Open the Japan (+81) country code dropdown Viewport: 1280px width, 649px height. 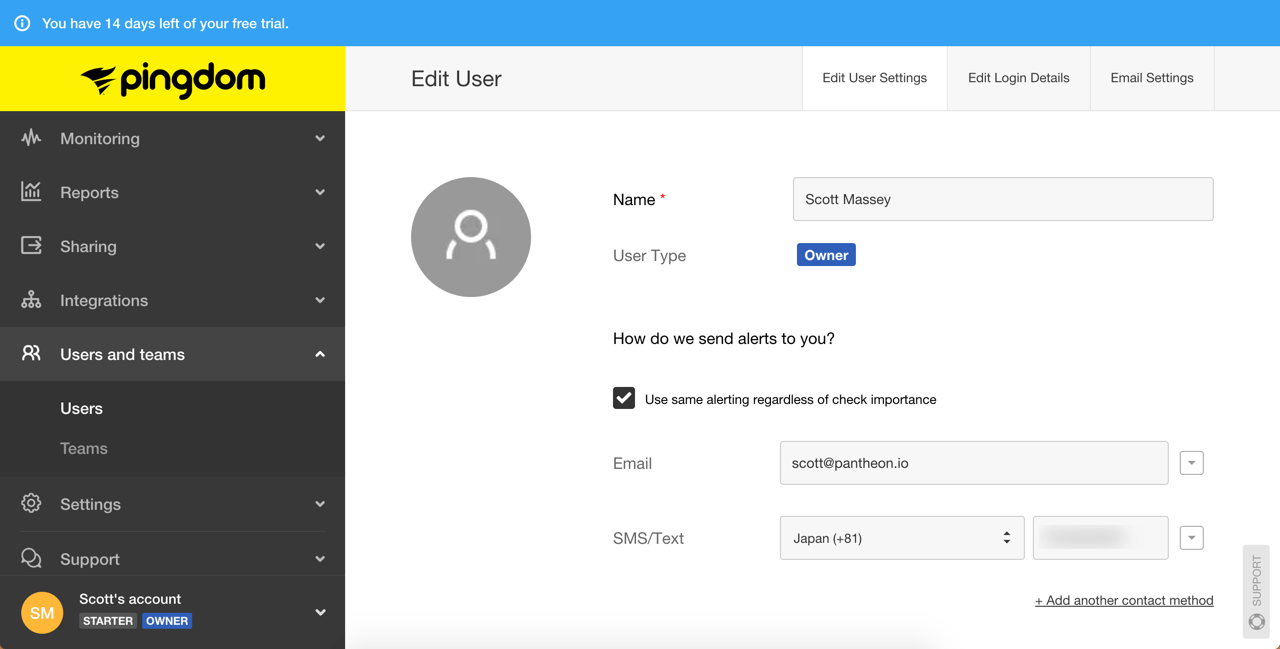(x=901, y=538)
